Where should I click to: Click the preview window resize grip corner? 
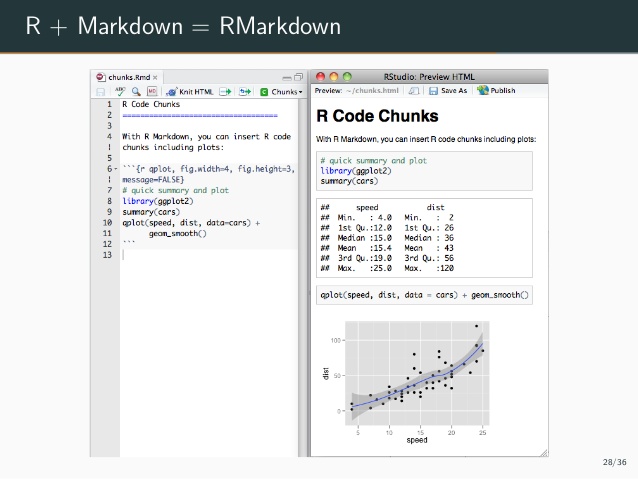(544, 453)
